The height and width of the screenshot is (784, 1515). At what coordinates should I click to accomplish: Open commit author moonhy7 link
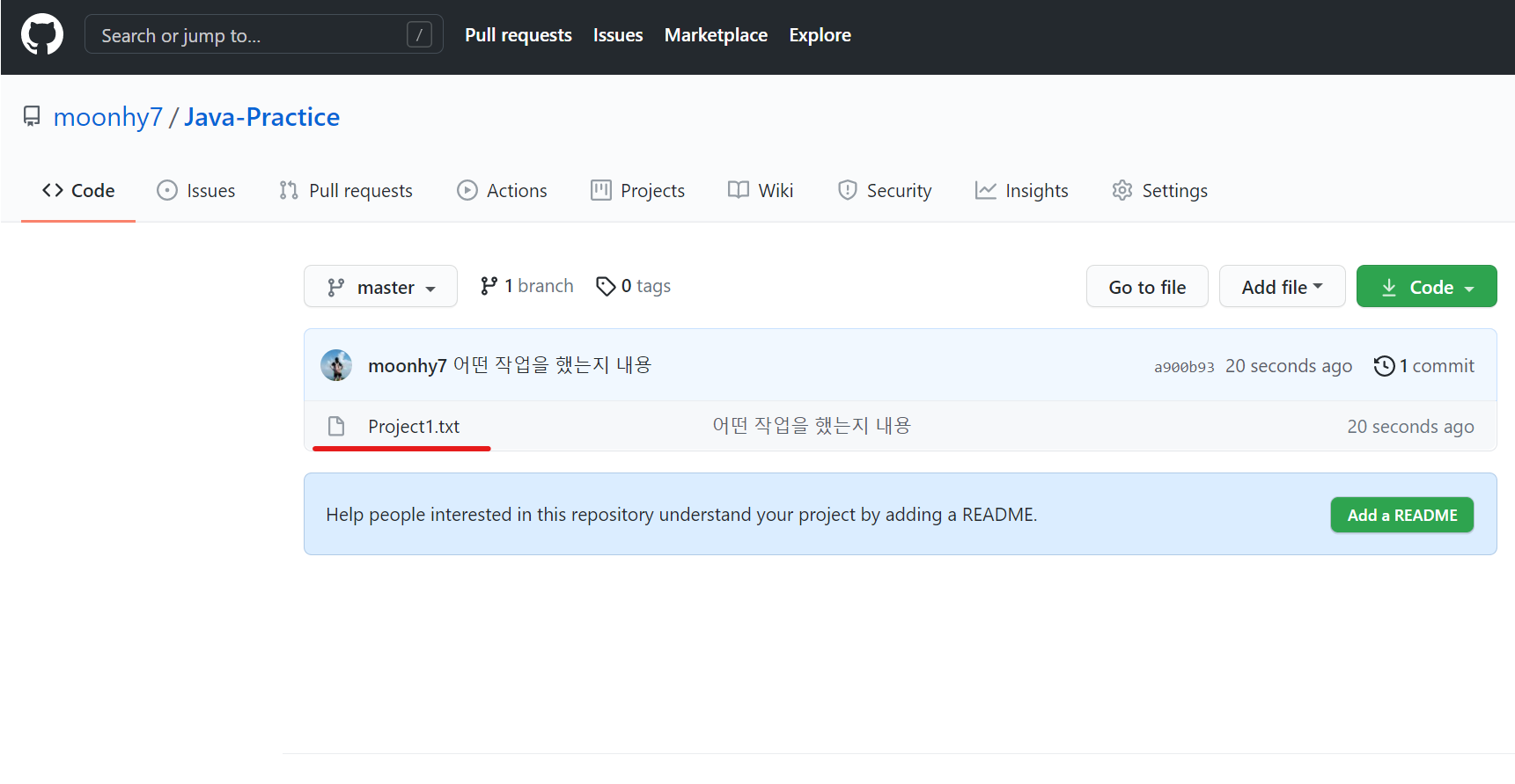tap(407, 366)
